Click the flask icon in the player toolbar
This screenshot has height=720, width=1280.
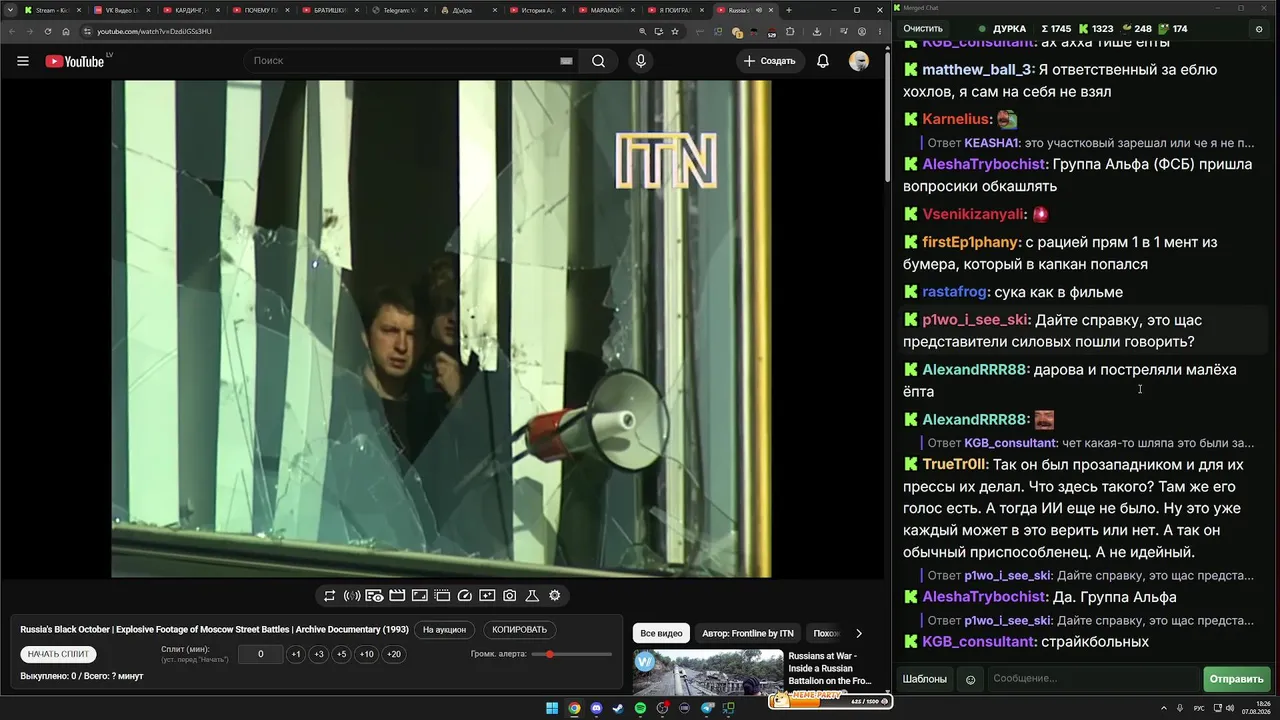pyautogui.click(x=532, y=596)
